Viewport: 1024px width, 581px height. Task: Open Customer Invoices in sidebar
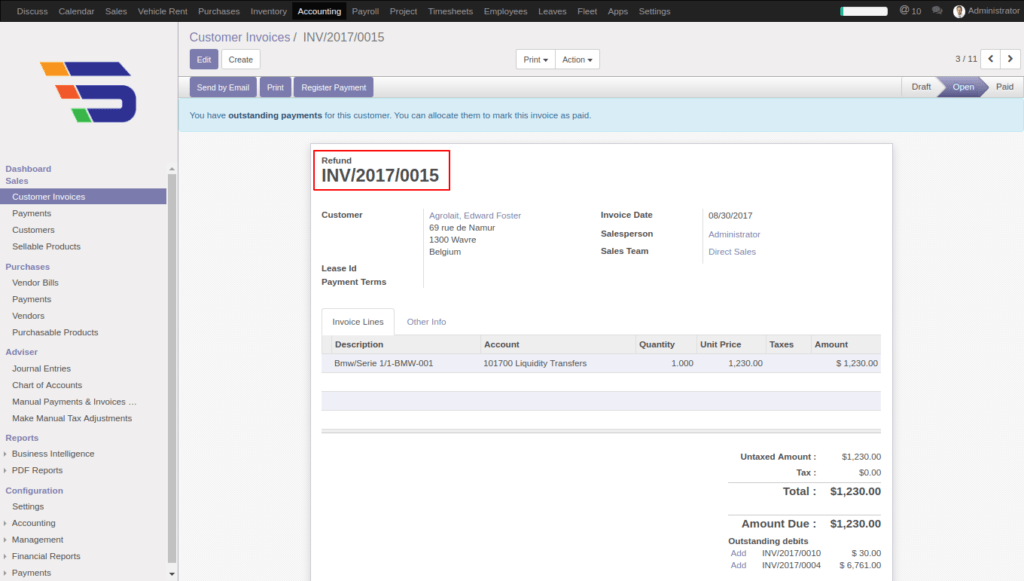(83, 196)
